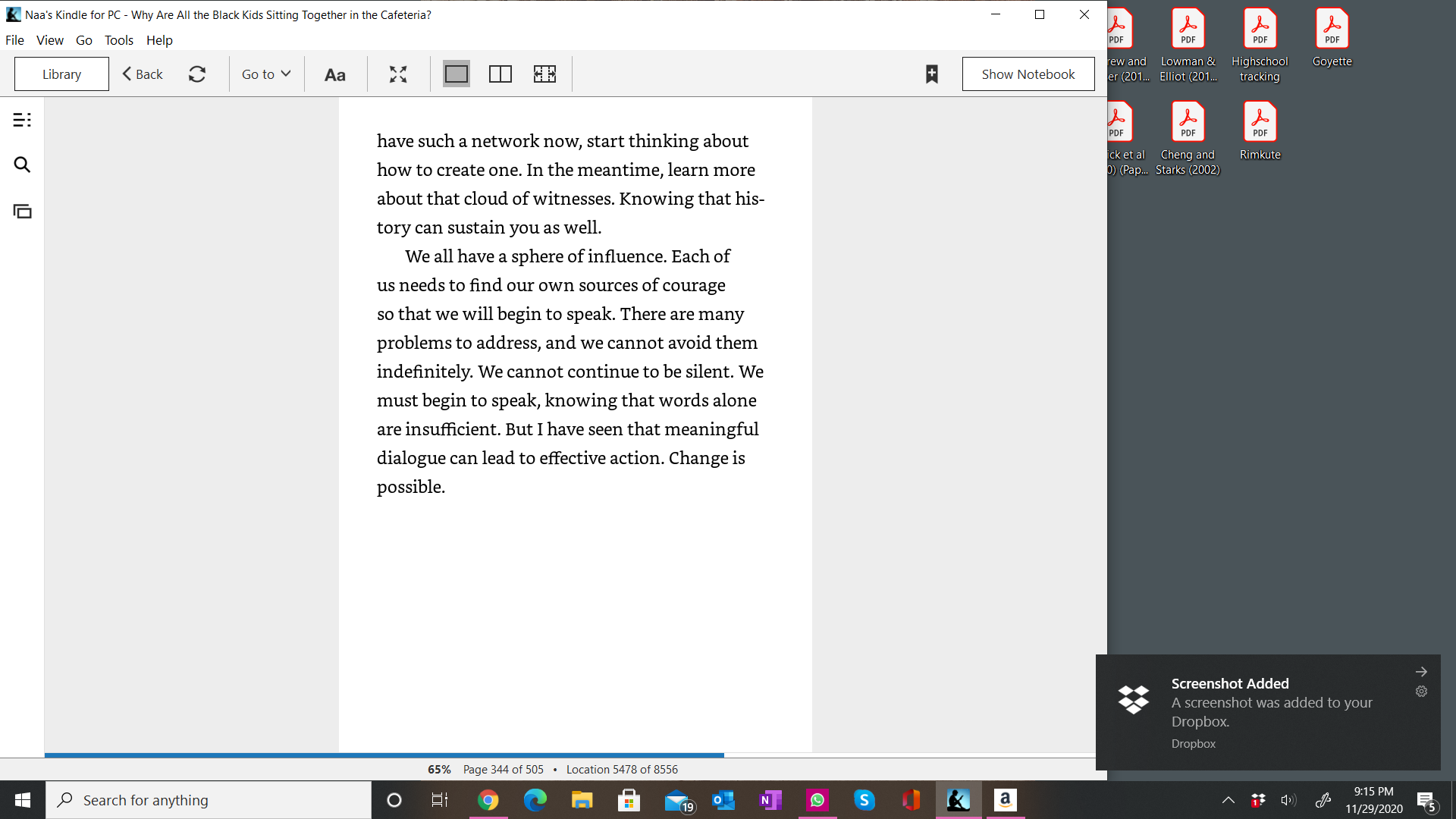Enter full screen reading mode
1456x819 pixels.
coord(398,74)
